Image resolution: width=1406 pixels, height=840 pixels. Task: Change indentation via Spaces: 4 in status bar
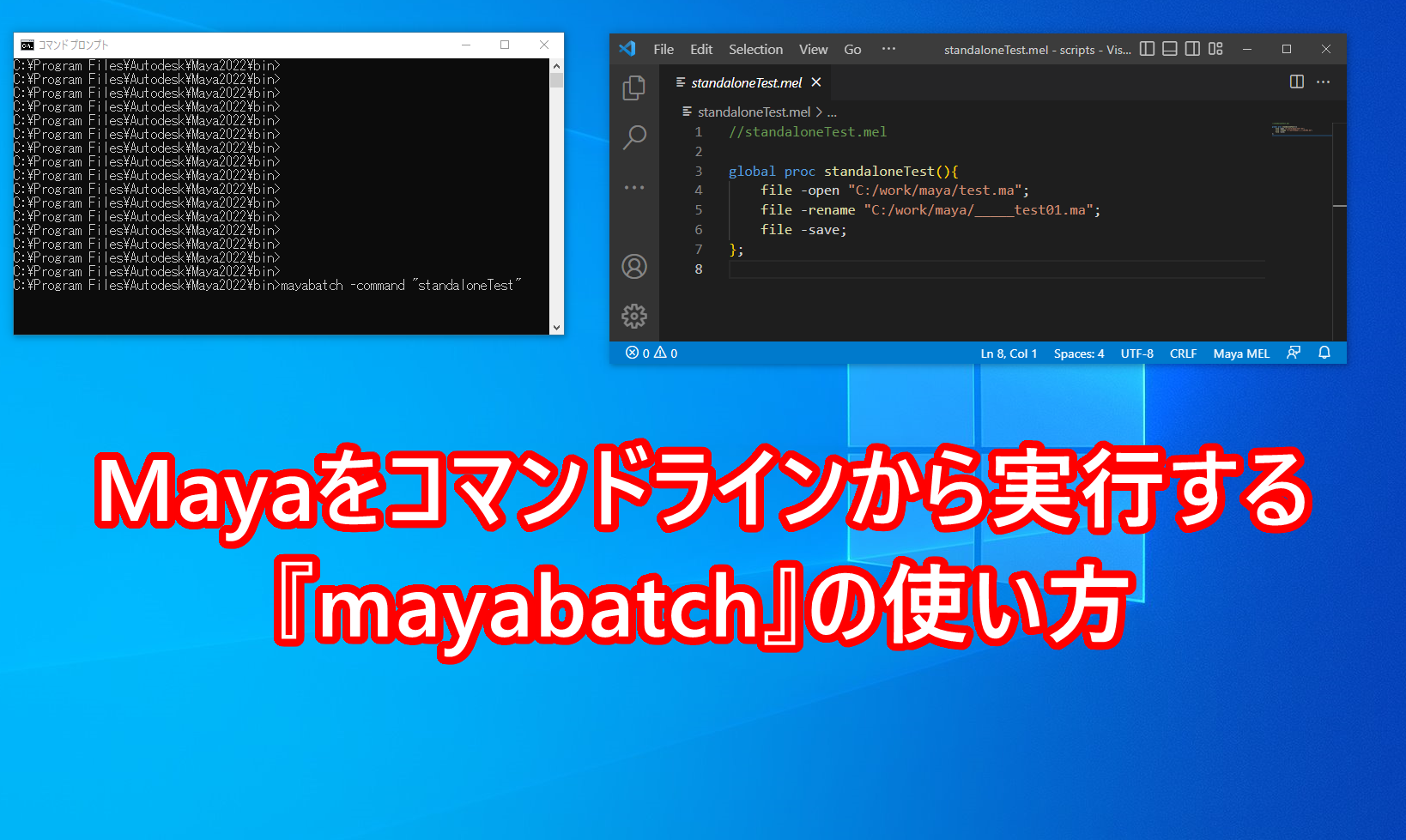coord(1078,353)
